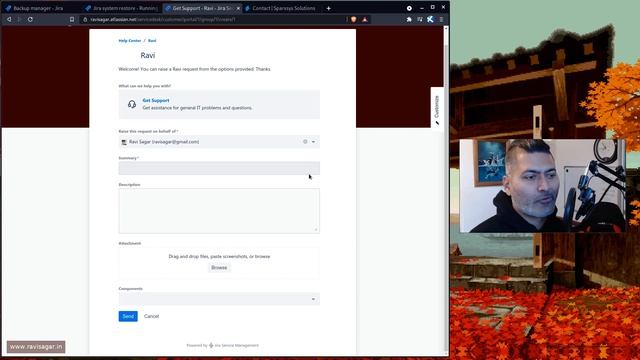Clear the selected user Ravi Sagar

305,142
